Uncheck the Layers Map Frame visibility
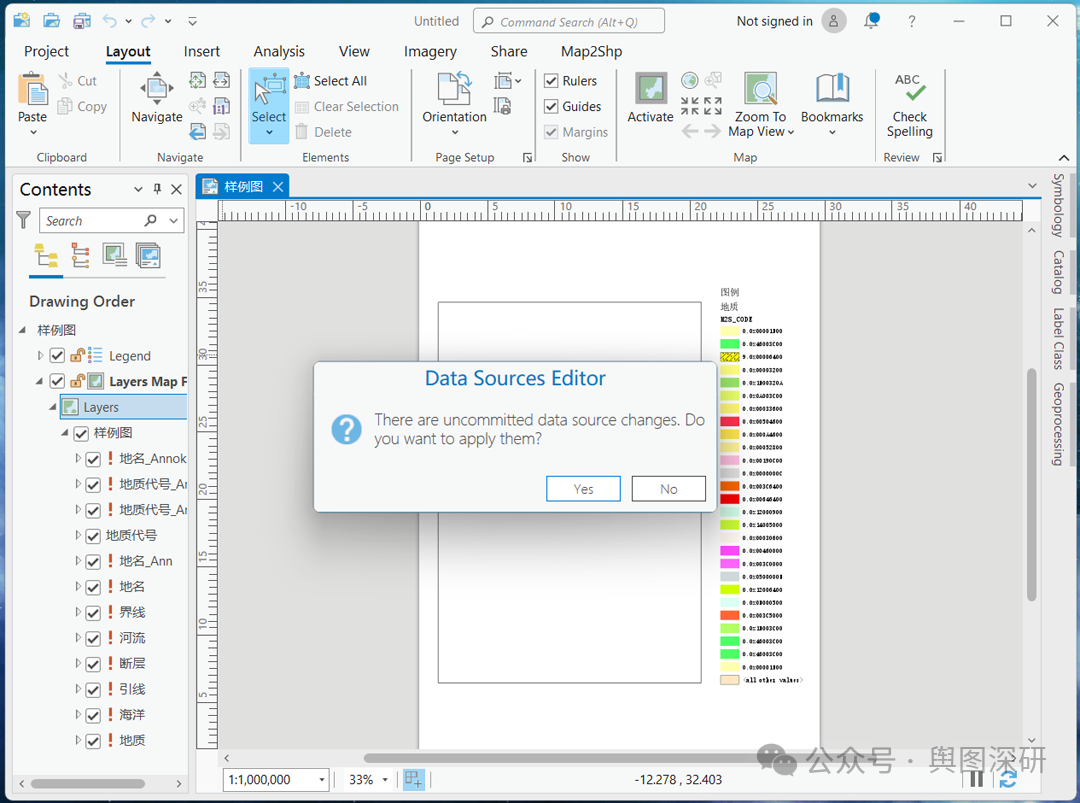Screen dimensions: 1080x803 click(57, 381)
